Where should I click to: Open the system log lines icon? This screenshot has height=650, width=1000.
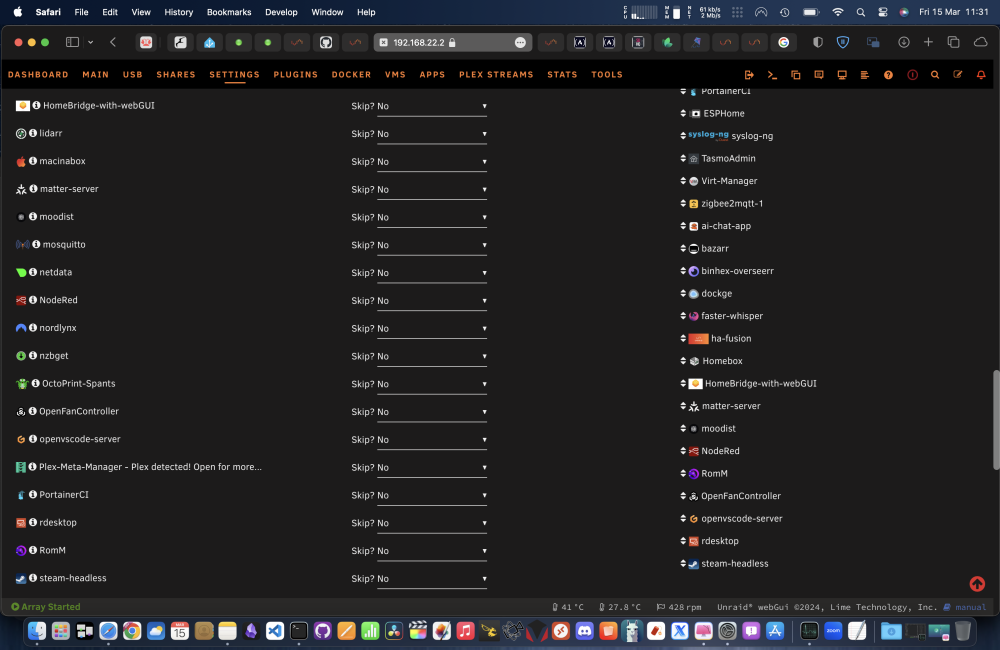pos(865,75)
